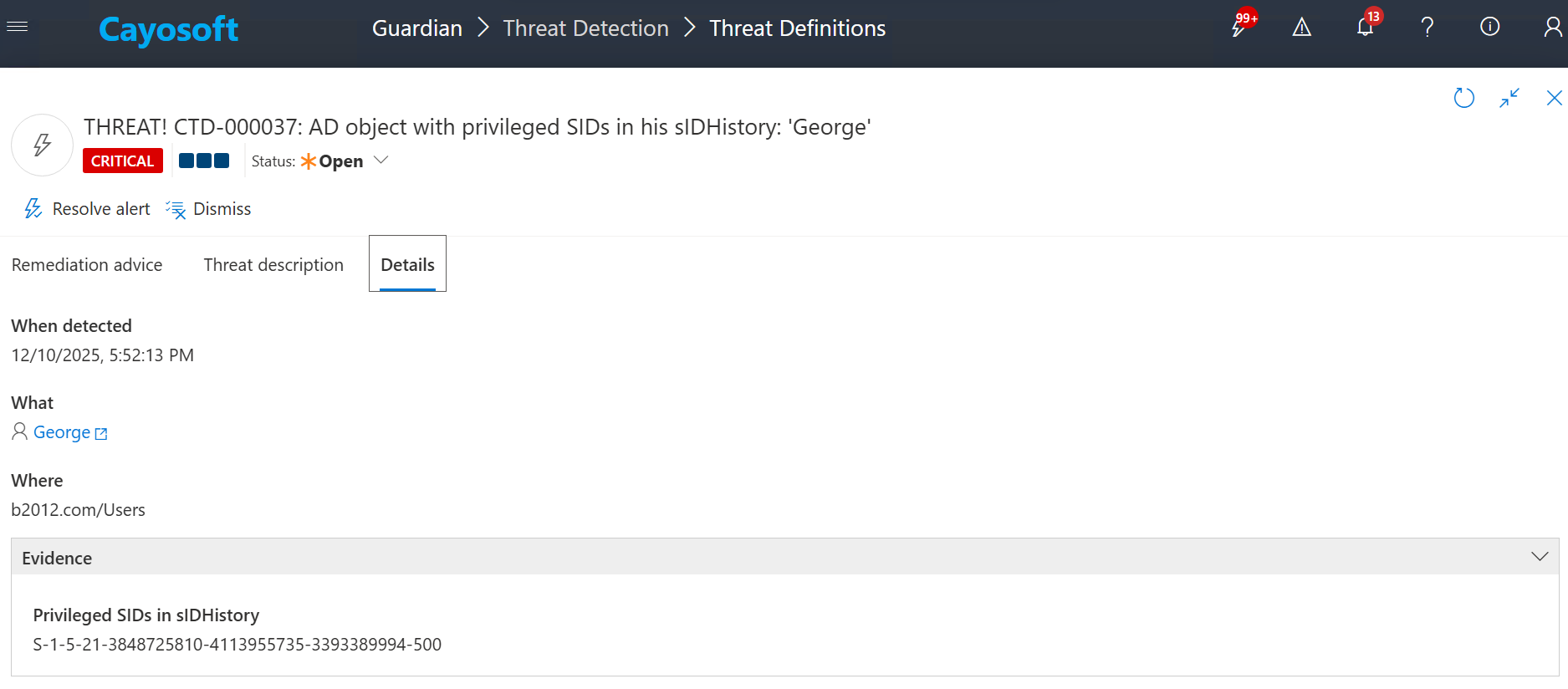Select the Details tab
This screenshot has height=689, width=1568.
[407, 265]
